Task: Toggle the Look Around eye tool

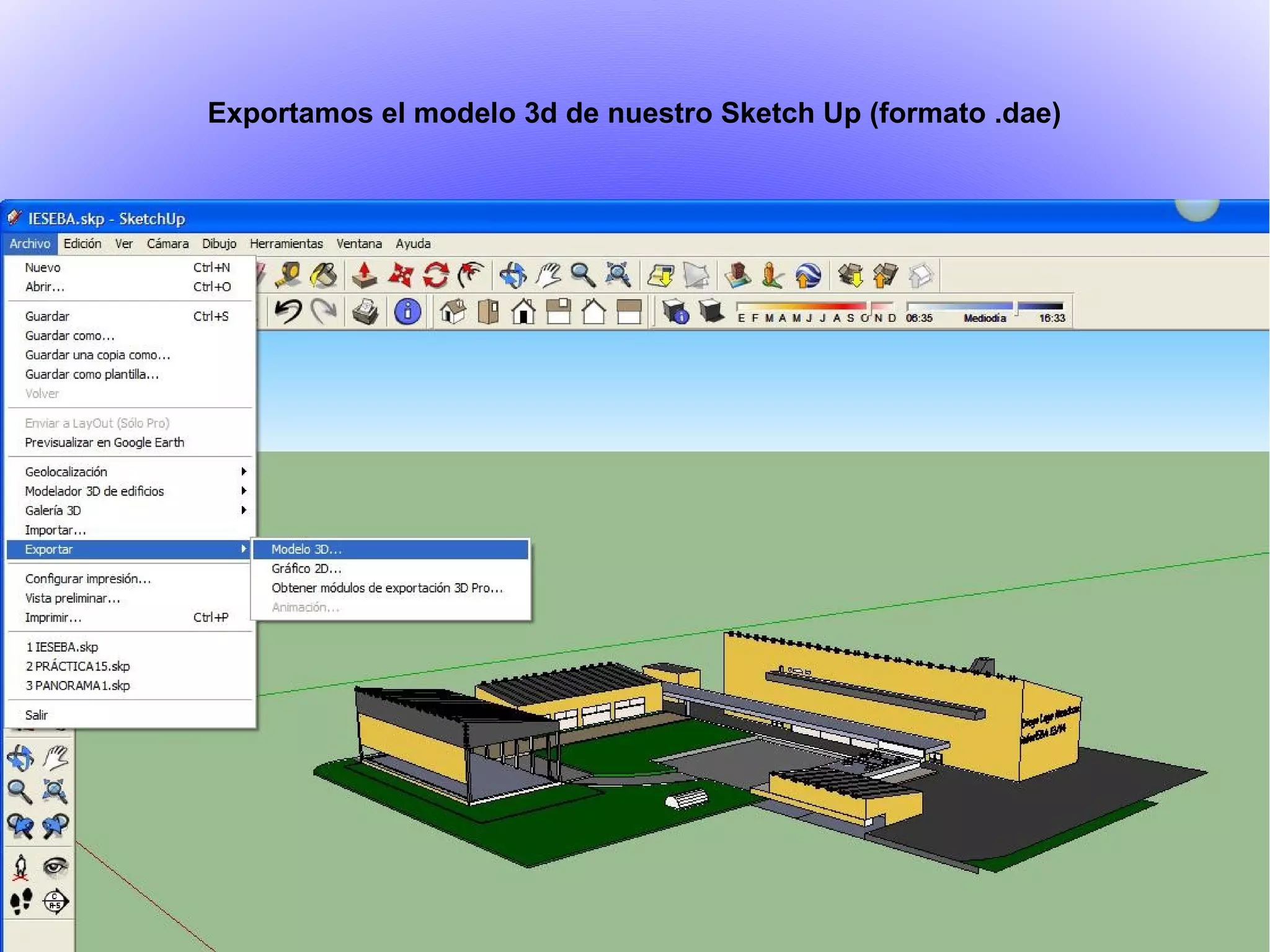Action: [x=55, y=866]
